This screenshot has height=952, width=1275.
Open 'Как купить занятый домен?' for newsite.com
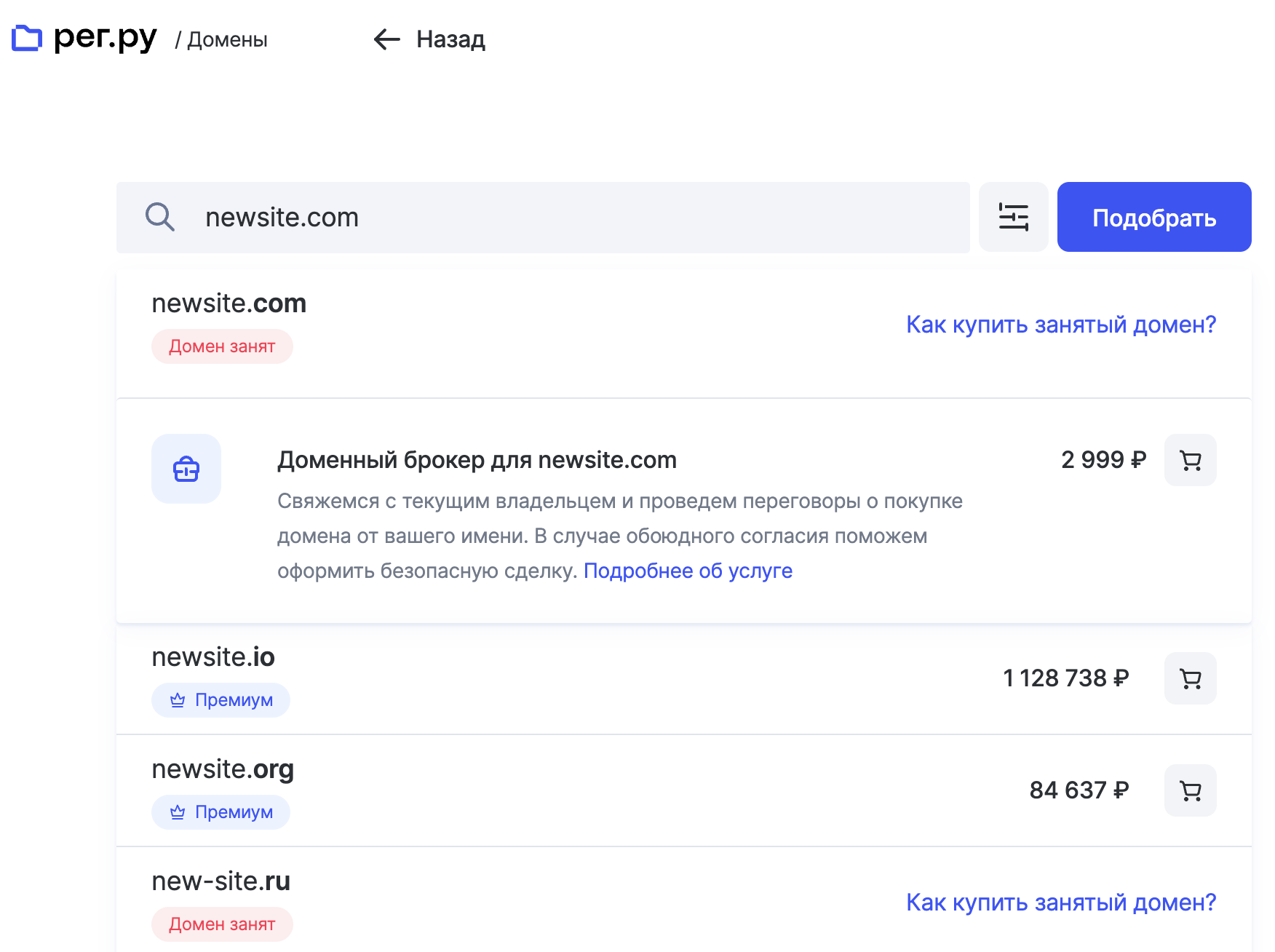(1060, 325)
